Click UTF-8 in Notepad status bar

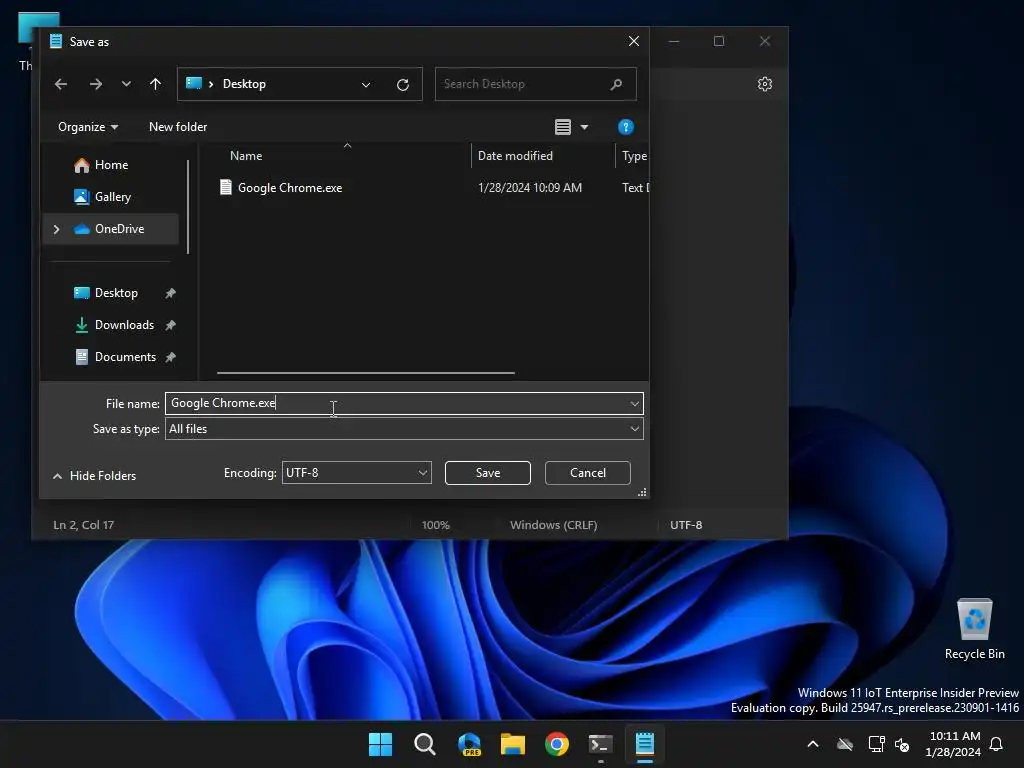pos(686,525)
